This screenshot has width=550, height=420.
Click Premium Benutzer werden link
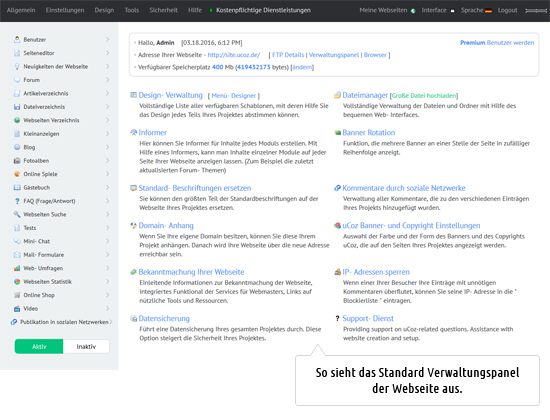(x=497, y=42)
